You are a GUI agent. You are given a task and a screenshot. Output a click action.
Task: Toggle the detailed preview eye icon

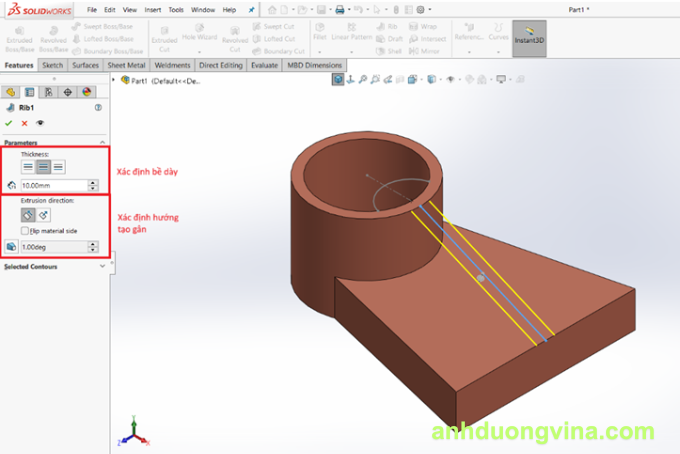[x=40, y=123]
